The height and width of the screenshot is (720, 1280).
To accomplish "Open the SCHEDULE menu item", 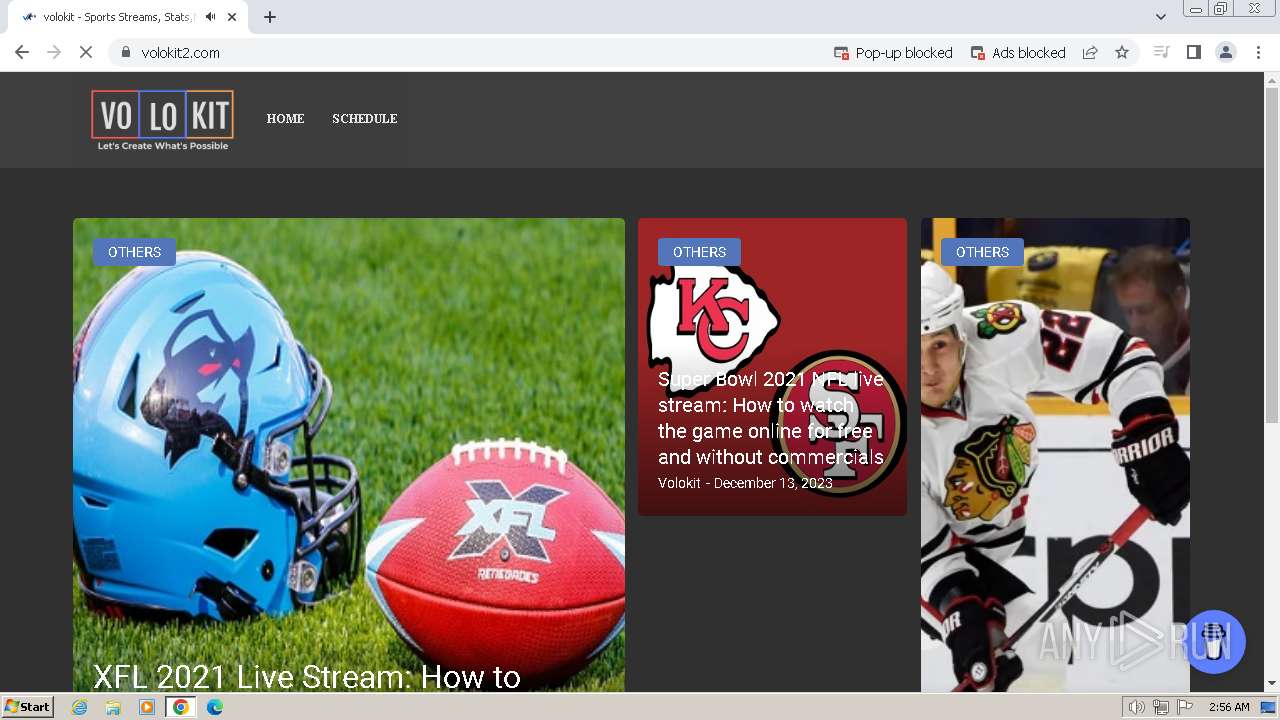I will 365,118.
